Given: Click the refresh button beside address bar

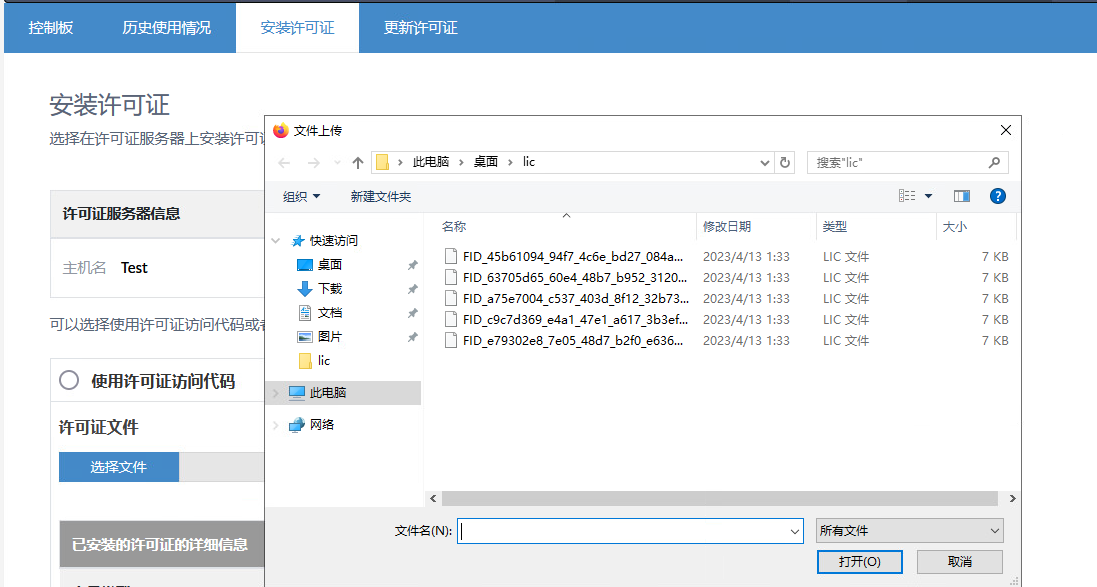Looking at the screenshot, I should pyautogui.click(x=785, y=162).
